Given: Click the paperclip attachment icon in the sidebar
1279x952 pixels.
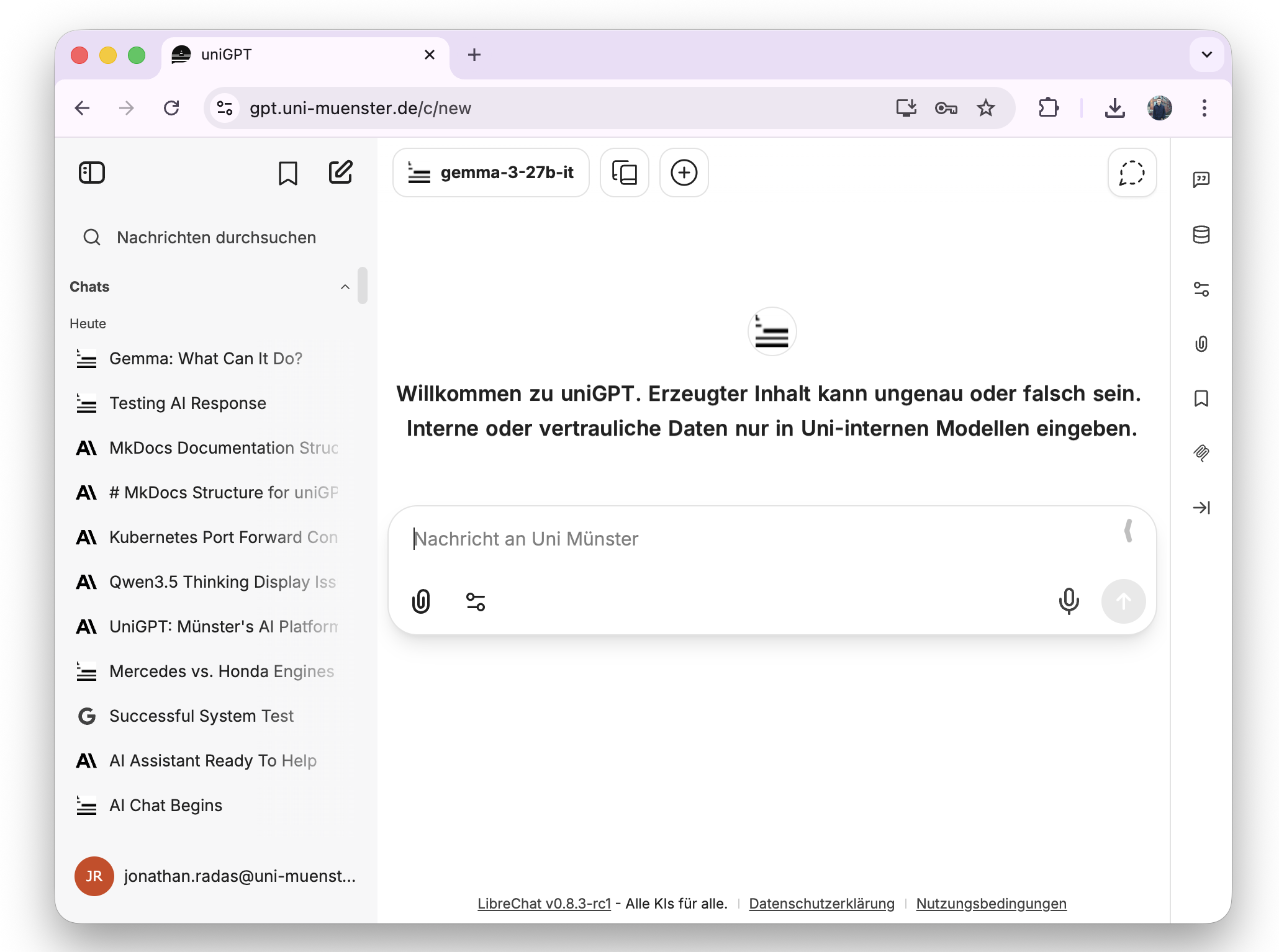Looking at the screenshot, I should 1203,344.
